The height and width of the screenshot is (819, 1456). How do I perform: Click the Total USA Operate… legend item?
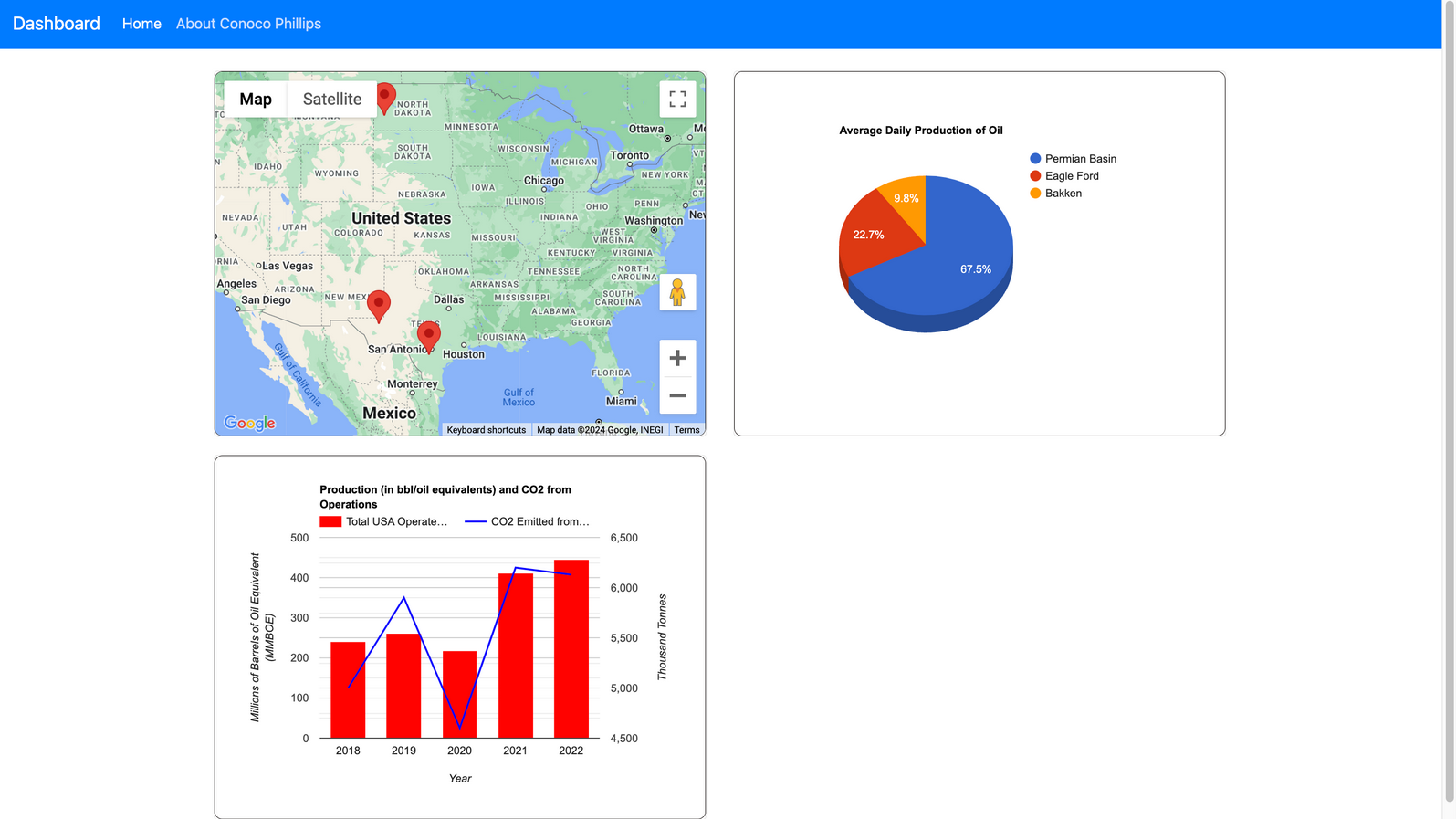click(383, 521)
